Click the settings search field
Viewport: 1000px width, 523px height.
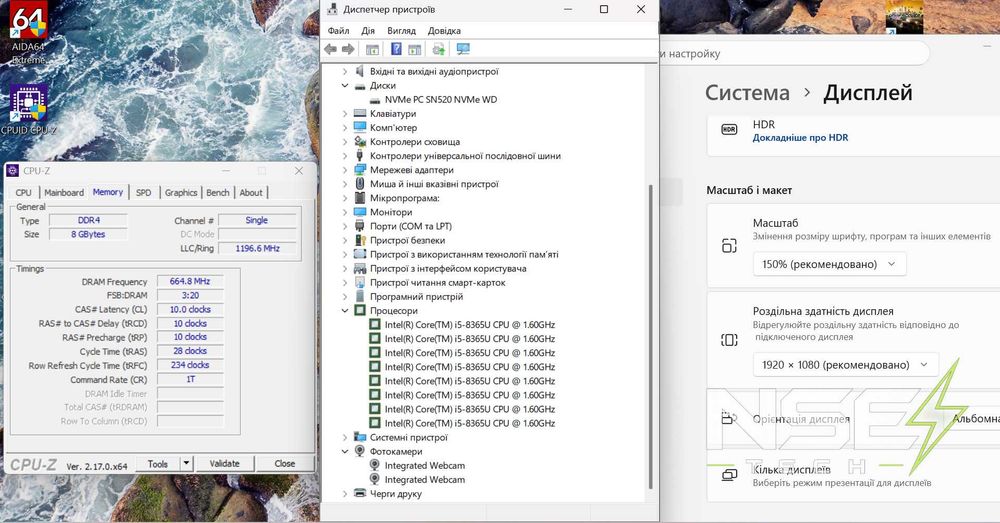[x=792, y=54]
